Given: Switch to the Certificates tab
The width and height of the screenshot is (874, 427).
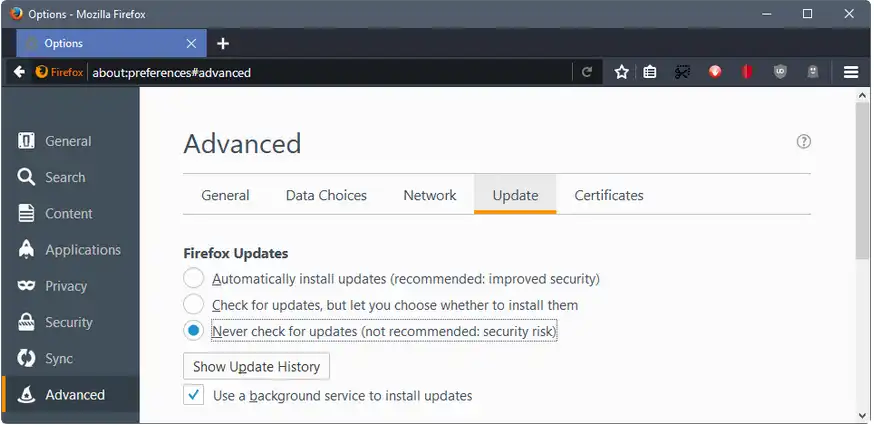Looking at the screenshot, I should pos(609,195).
